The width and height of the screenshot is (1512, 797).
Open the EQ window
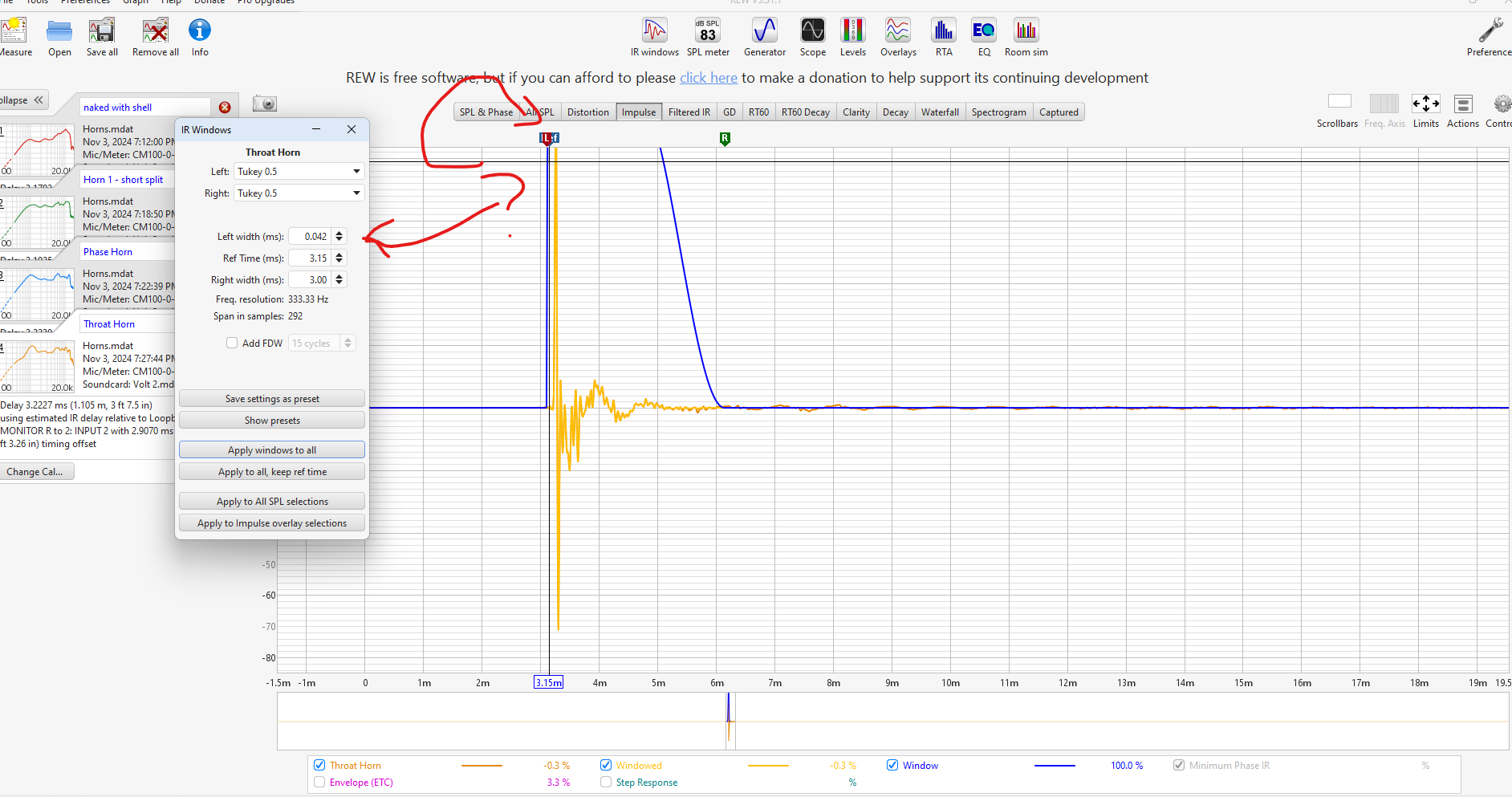[x=984, y=30]
